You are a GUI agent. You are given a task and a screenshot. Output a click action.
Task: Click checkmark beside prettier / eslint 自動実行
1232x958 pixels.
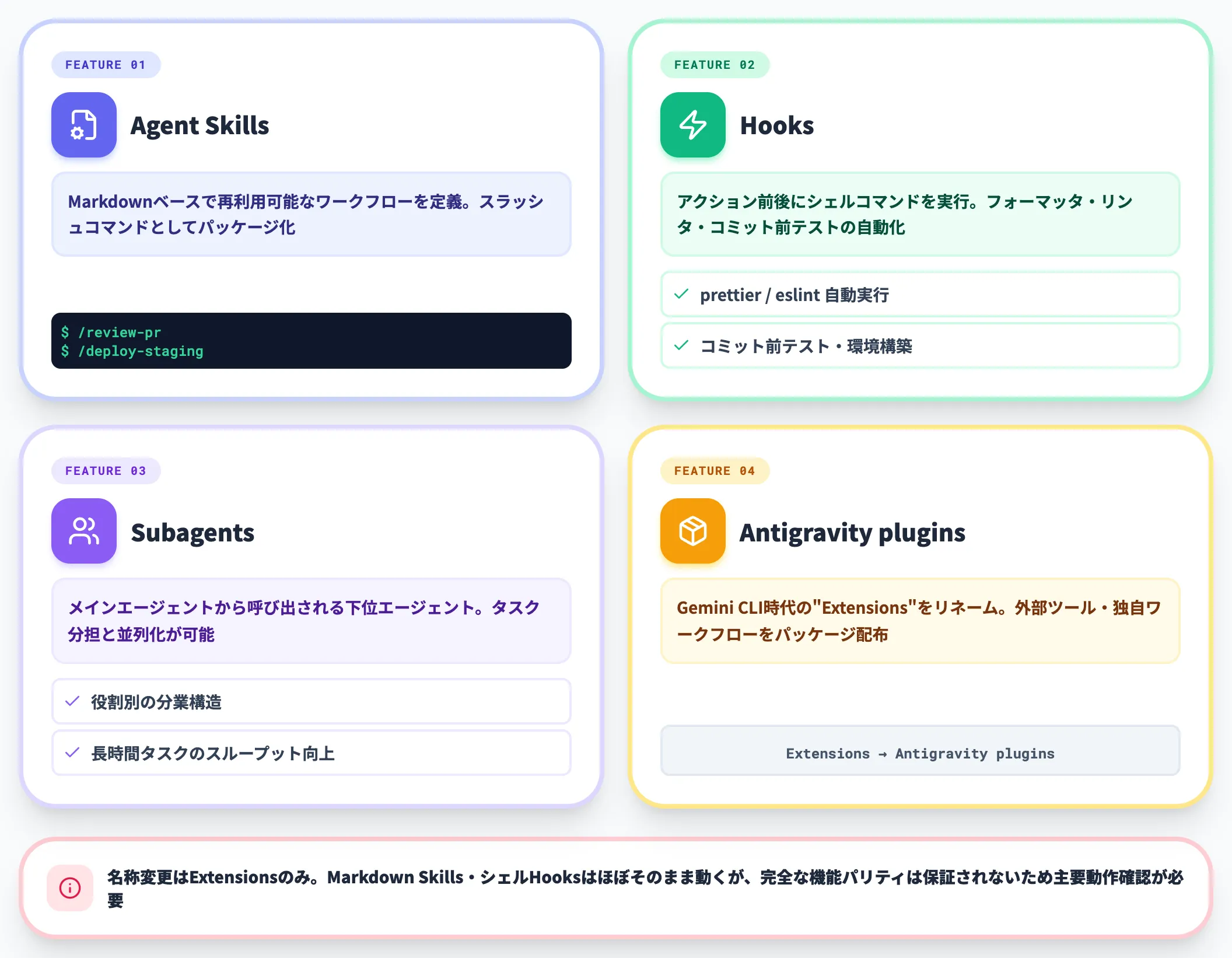click(x=681, y=294)
